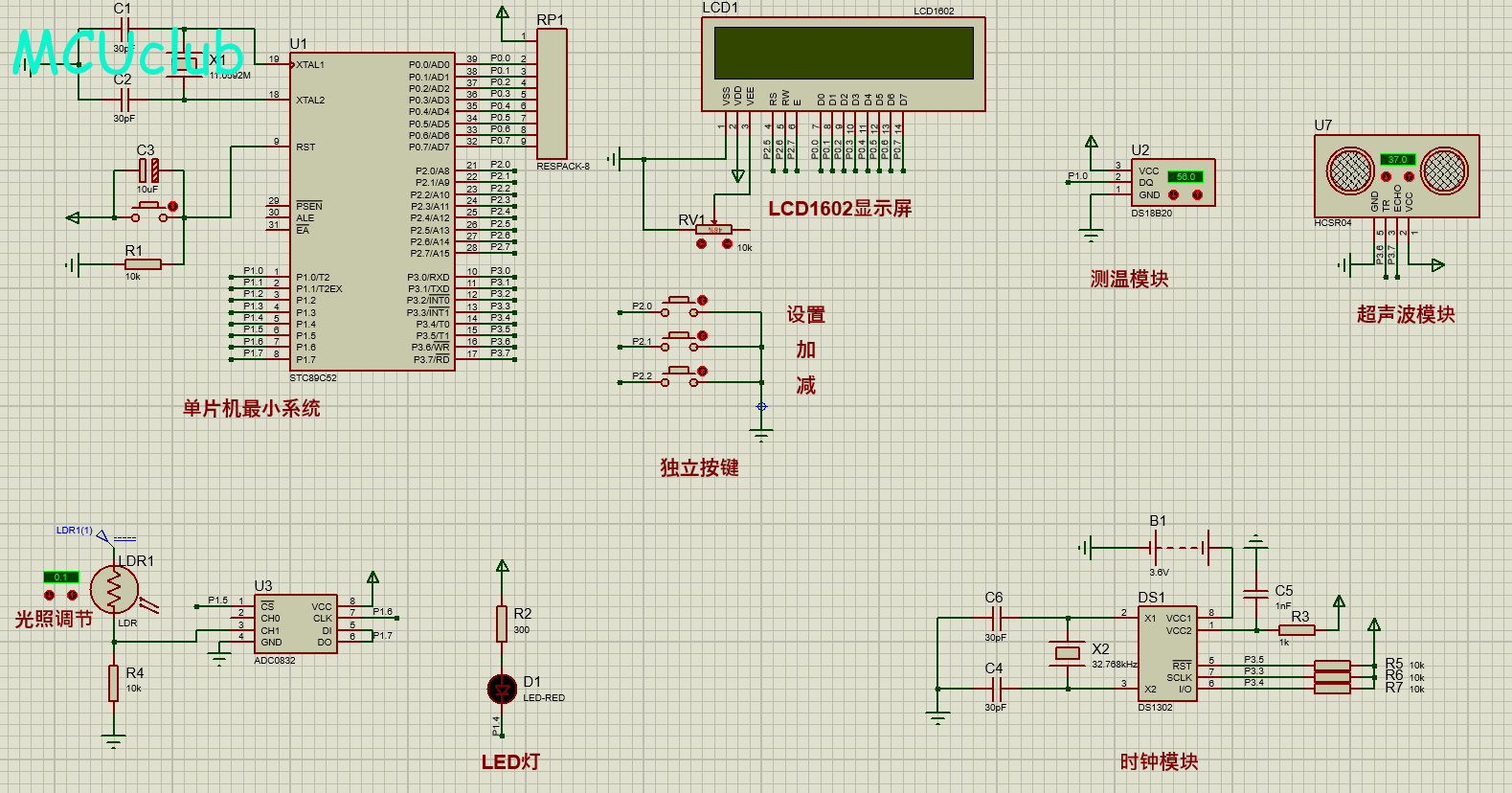
Task: Select the STC89C52 microcontroller U1
Action: click(x=372, y=211)
